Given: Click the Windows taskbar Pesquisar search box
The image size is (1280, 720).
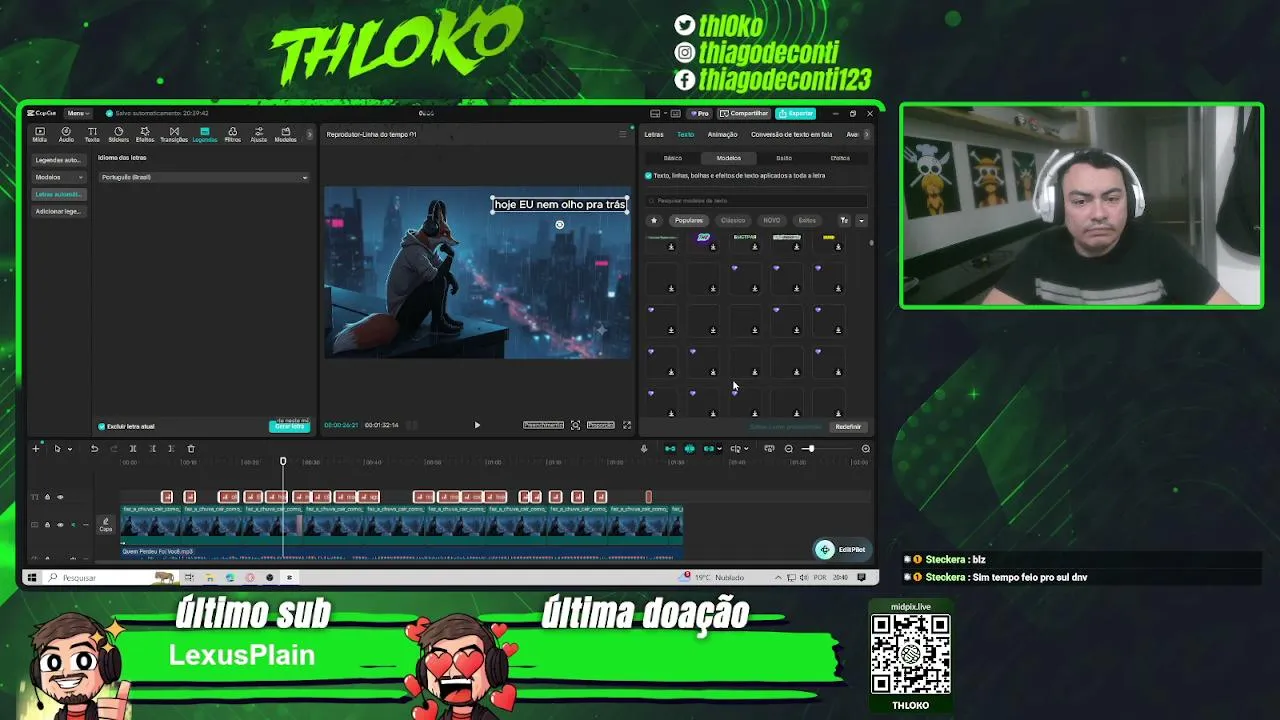Looking at the screenshot, I should pos(109,577).
